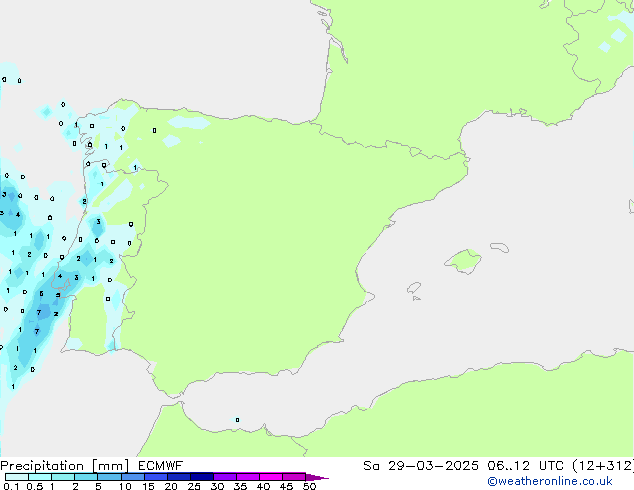Click the Ibiza island outline

[x=414, y=288]
